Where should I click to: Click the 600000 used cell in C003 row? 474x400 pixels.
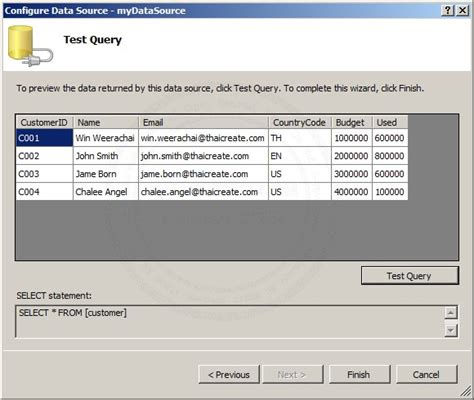pyautogui.click(x=390, y=174)
